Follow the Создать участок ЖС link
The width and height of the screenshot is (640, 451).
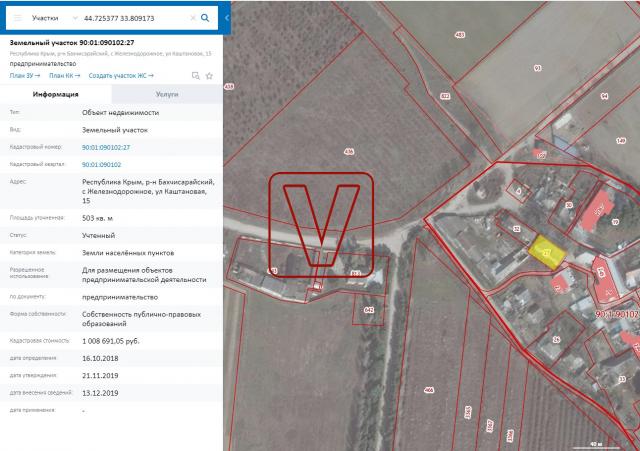(x=121, y=76)
